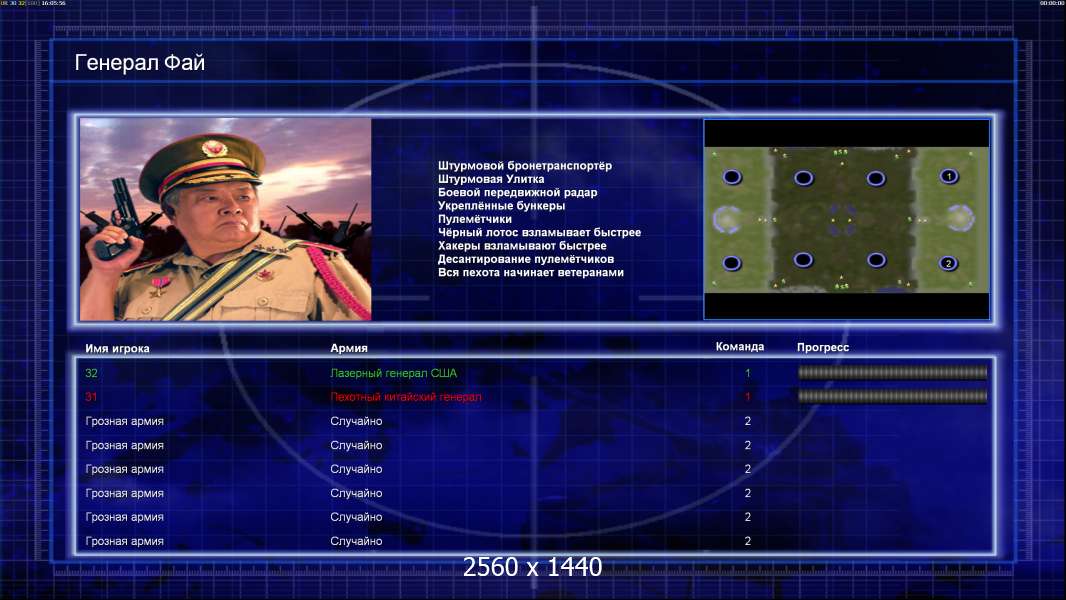Click the 'Имя игрока' column header

117,349
